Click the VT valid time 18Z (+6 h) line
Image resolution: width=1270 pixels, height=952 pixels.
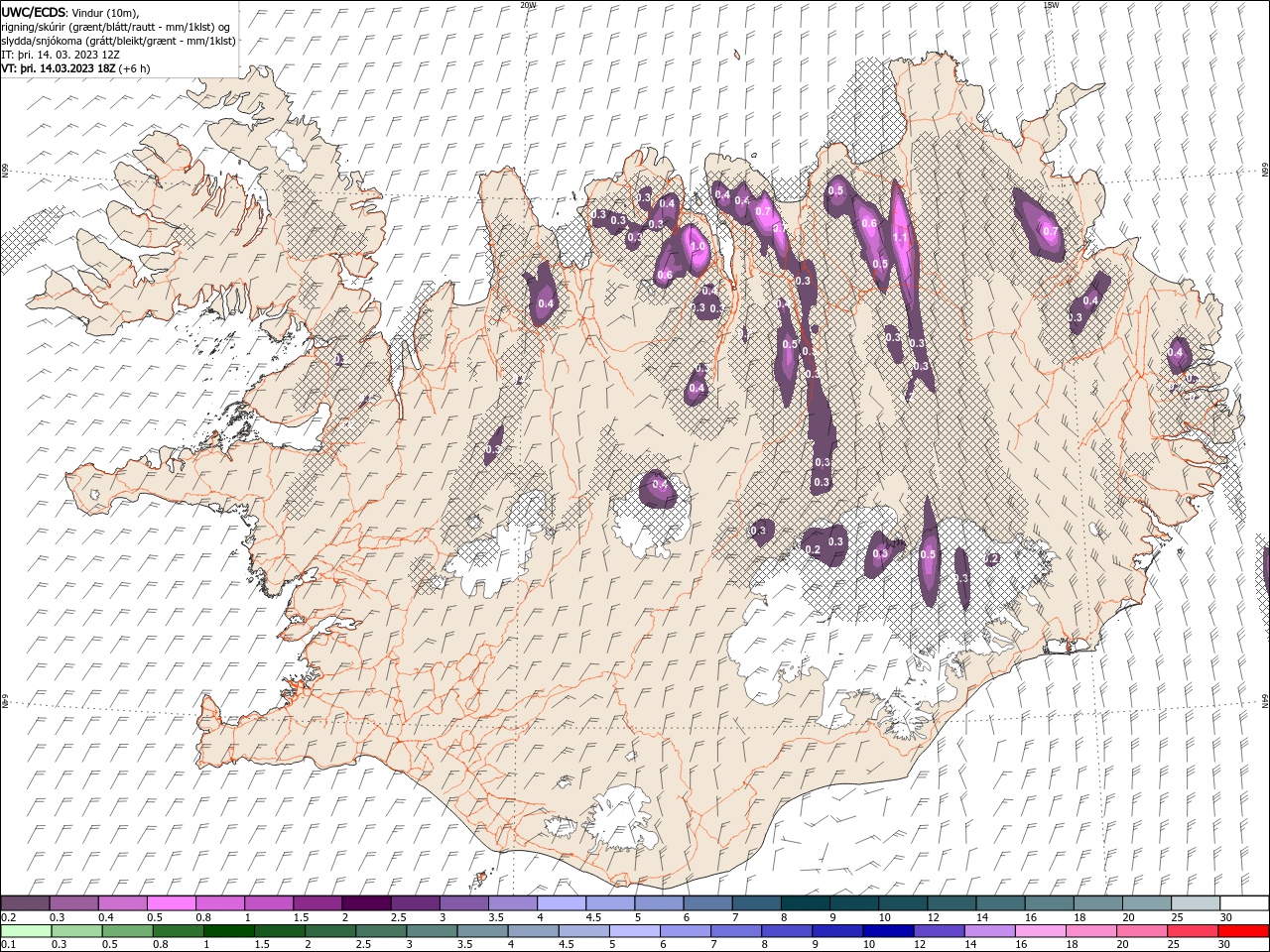[x=76, y=68]
